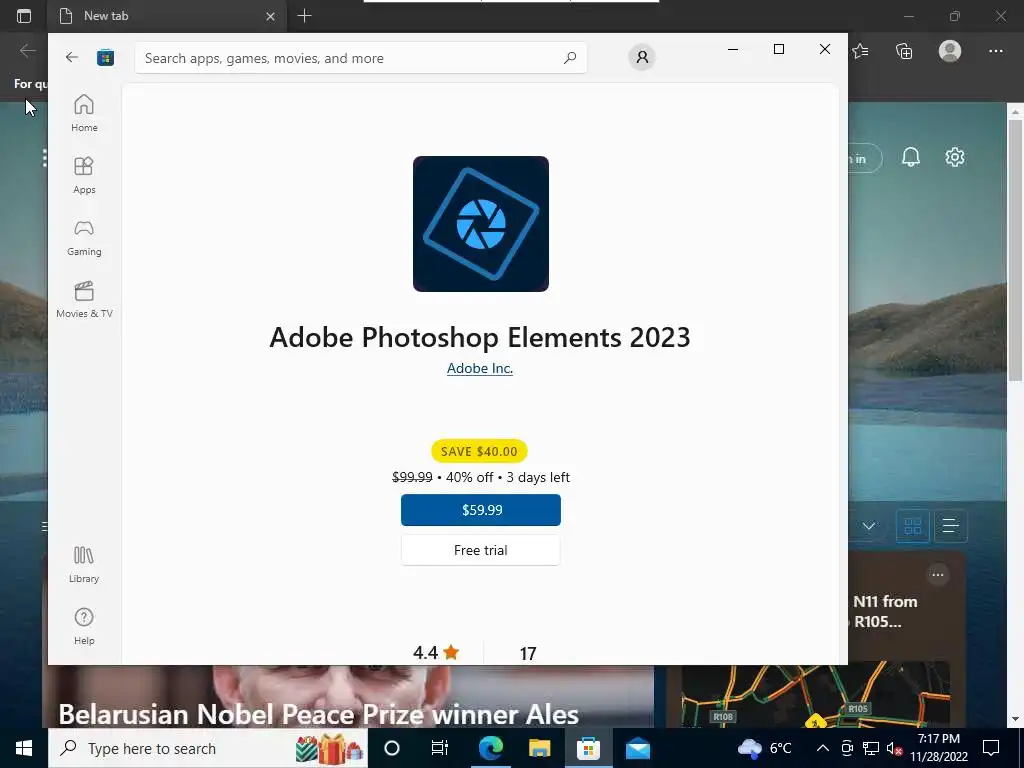1024x768 pixels.
Task: Open Edge settings and more menu
Action: [x=996, y=51]
